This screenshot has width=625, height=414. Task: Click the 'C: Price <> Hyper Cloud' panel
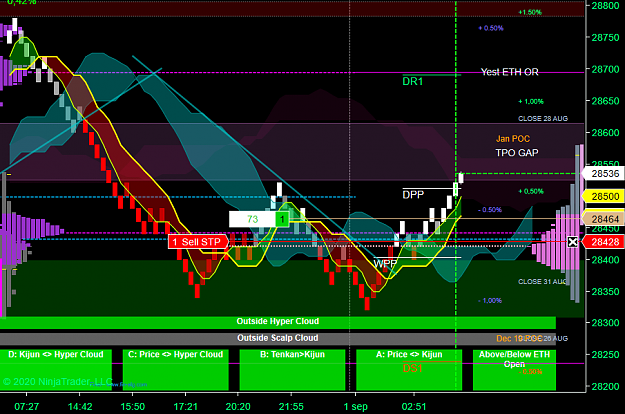175,370
